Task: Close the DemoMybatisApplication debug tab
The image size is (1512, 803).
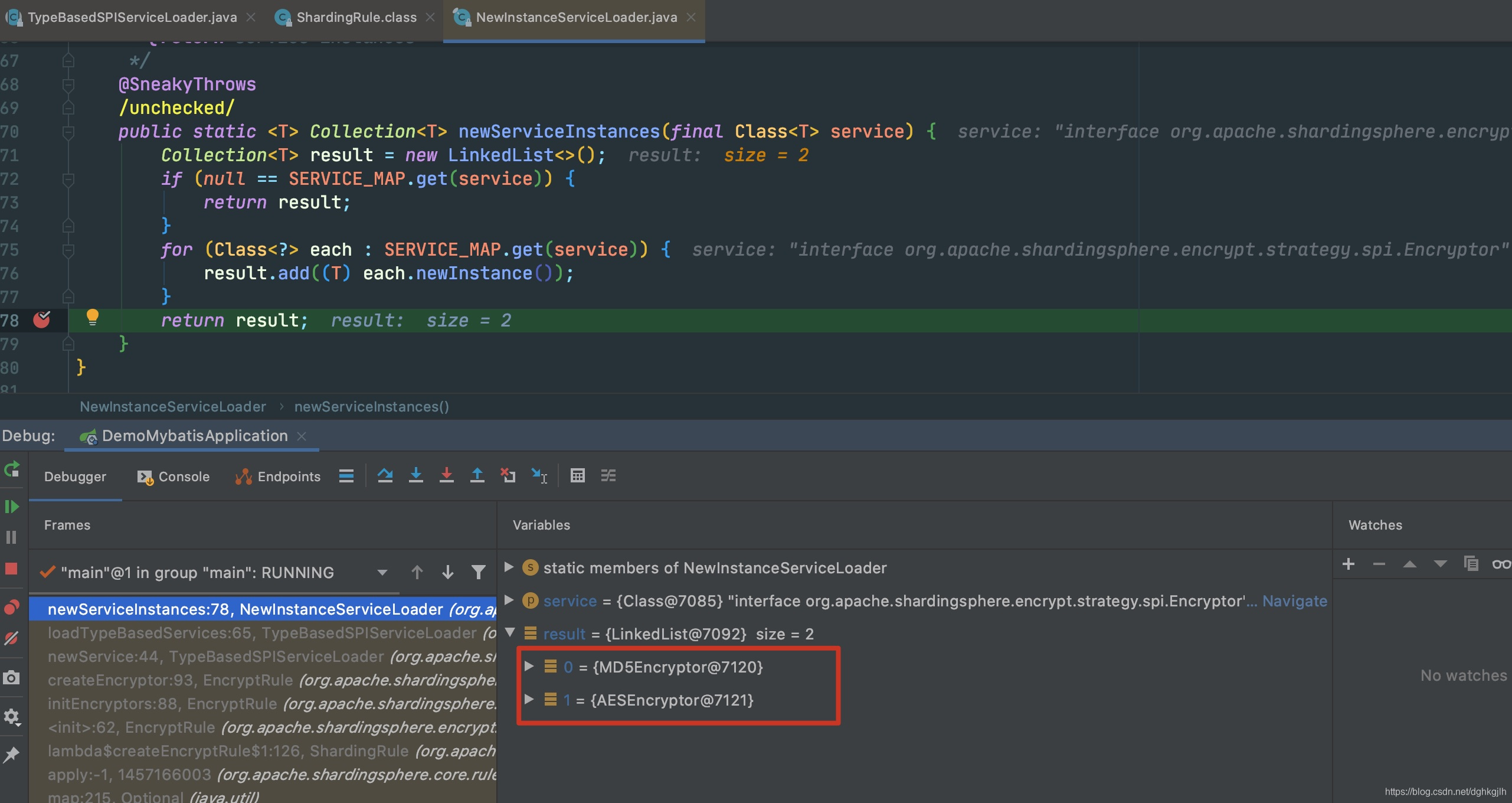Action: tap(302, 436)
